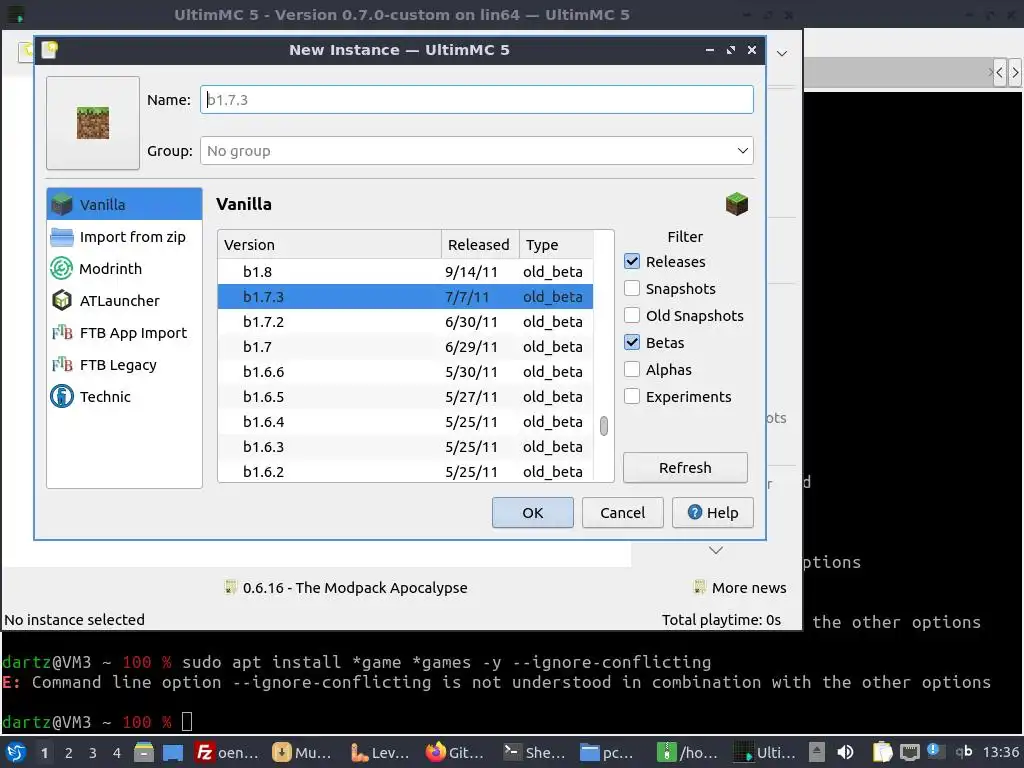1024x768 pixels.
Task: Select Vanilla in the source list
Action: click(124, 204)
